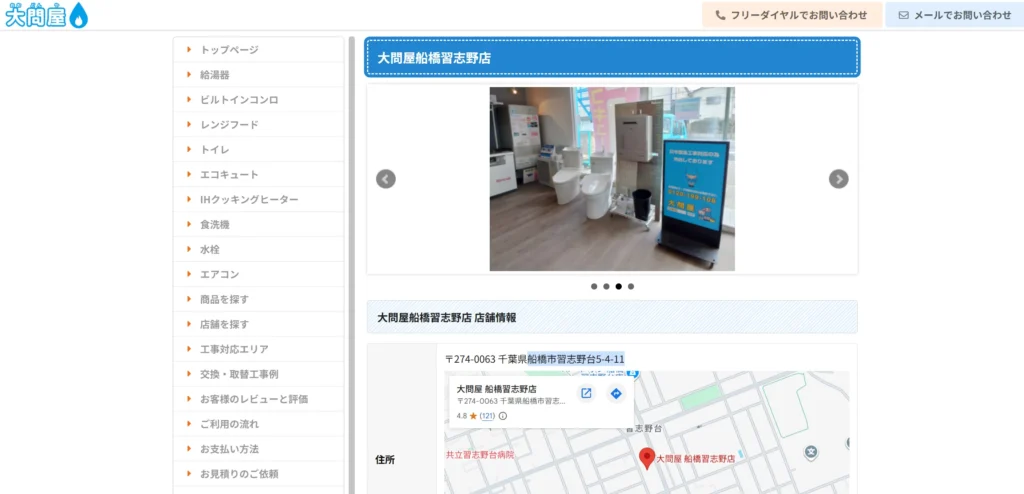Open the 給湯器 sidebar category

click(x=215, y=75)
